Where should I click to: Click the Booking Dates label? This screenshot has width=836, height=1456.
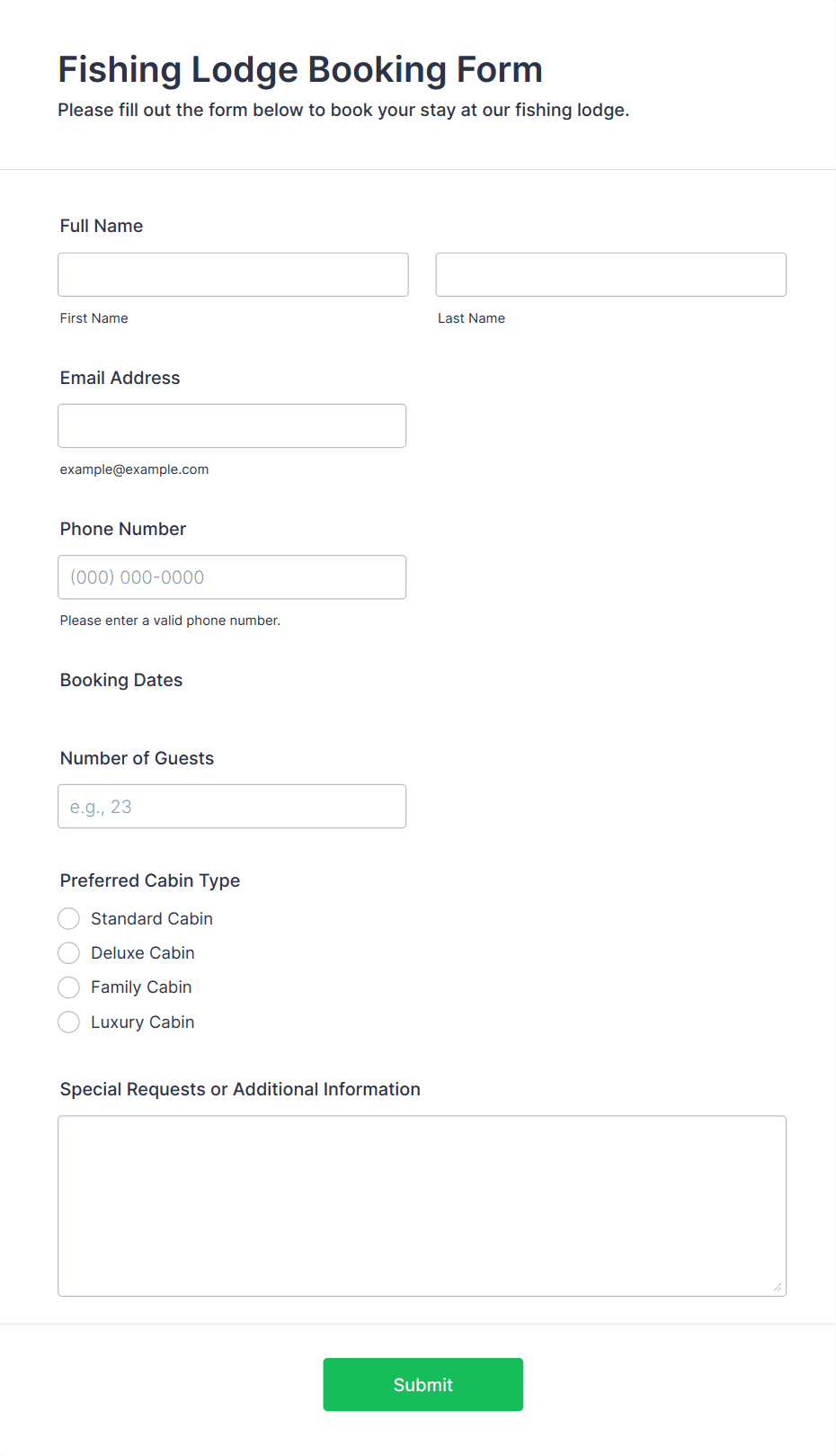click(121, 680)
